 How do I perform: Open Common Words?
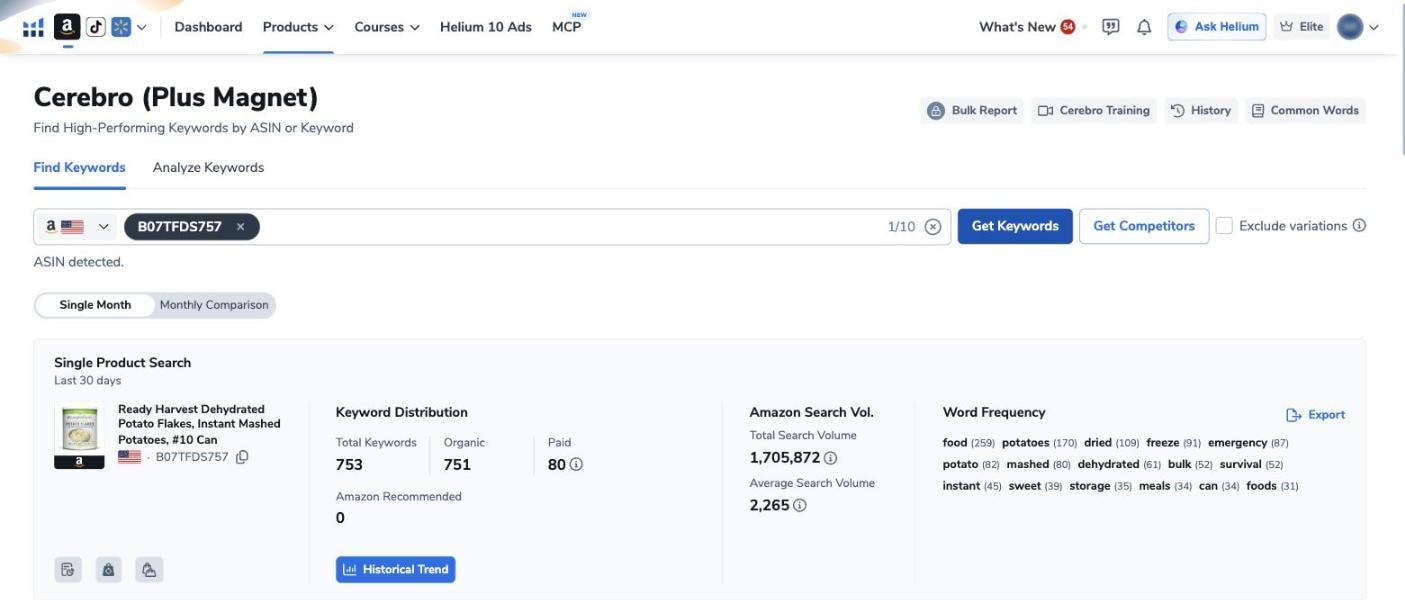1305,111
